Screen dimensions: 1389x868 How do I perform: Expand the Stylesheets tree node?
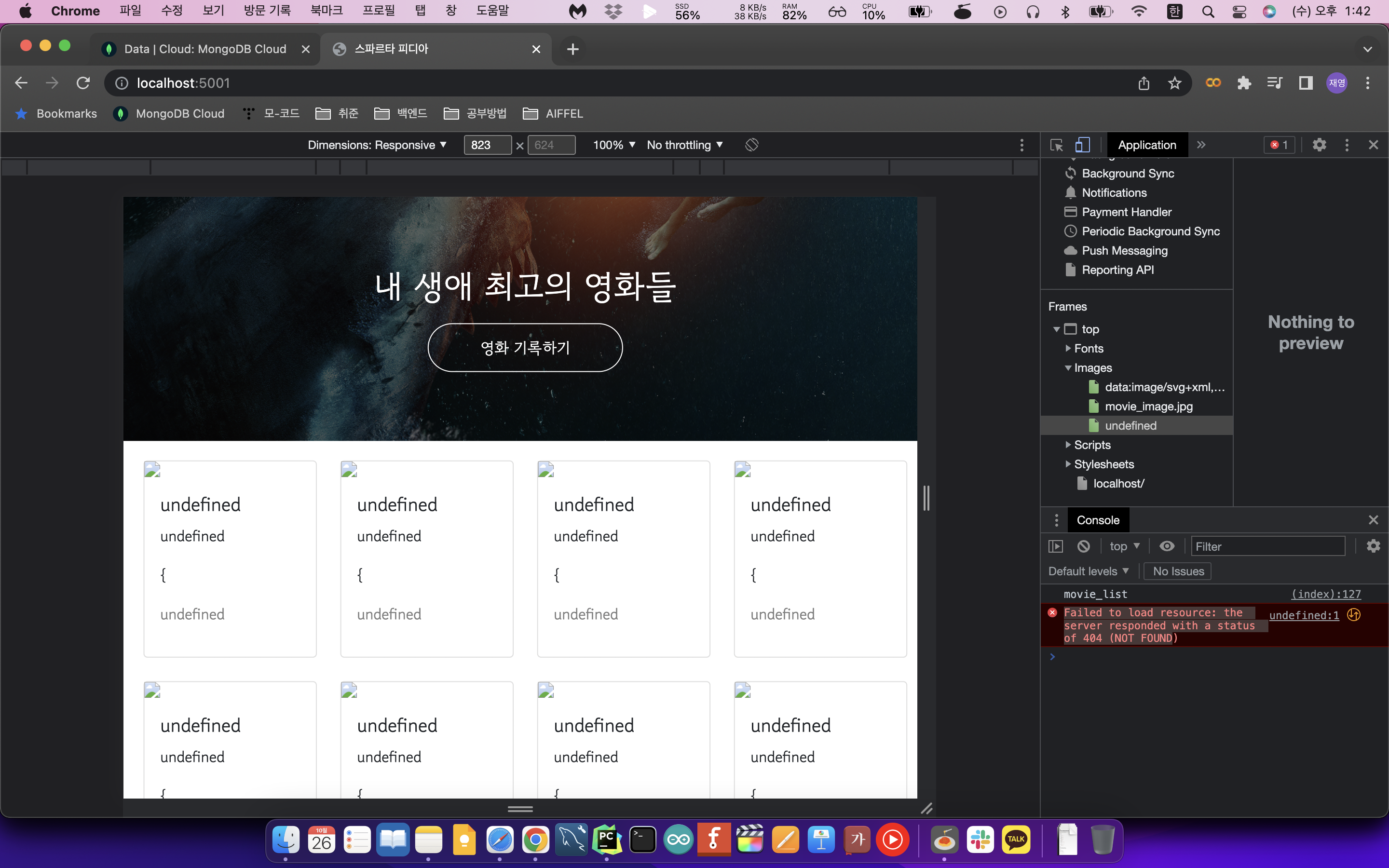pyautogui.click(x=1068, y=464)
